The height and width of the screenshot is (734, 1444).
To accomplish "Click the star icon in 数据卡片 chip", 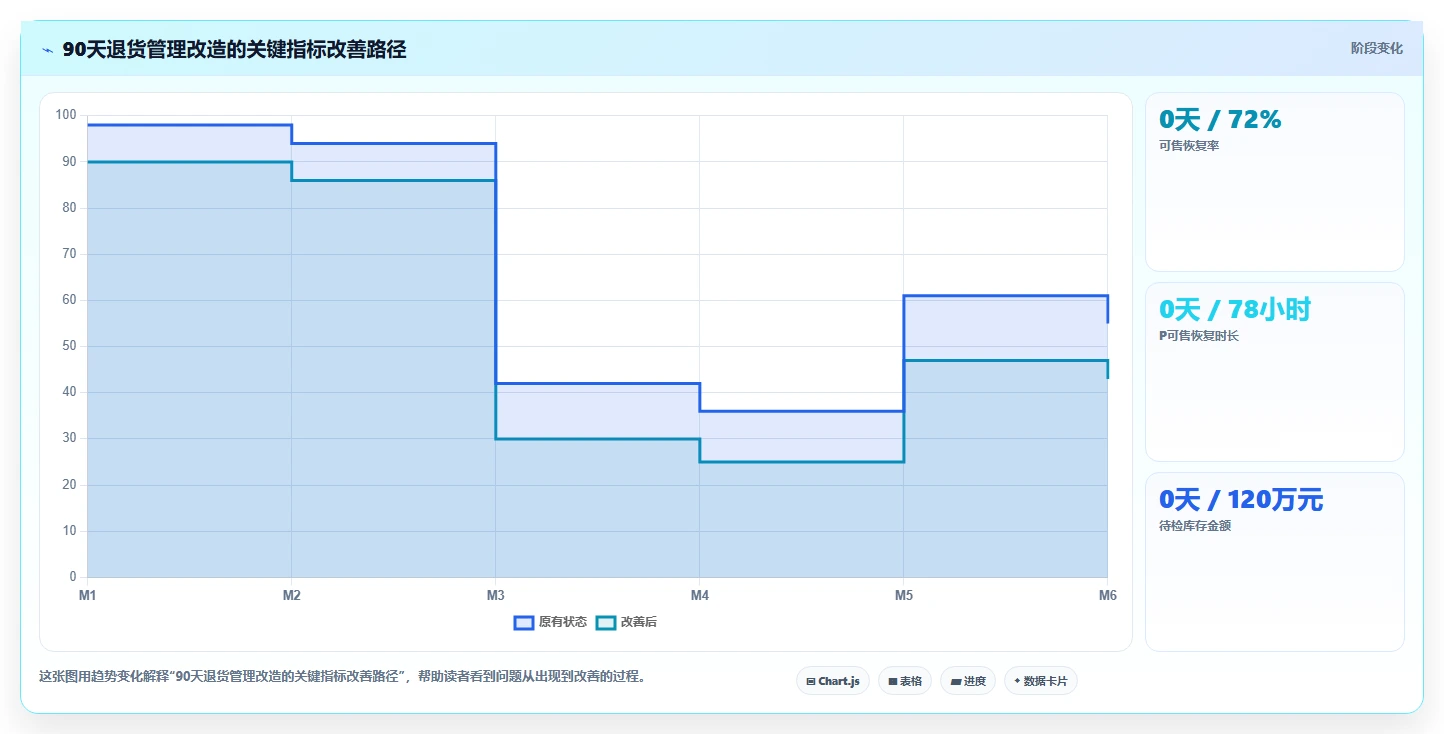I will (1017, 681).
